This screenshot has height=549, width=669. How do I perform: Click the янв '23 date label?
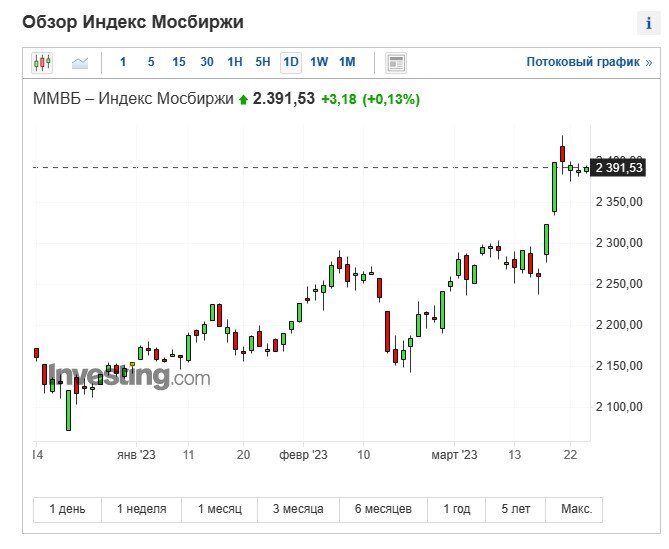point(136,455)
